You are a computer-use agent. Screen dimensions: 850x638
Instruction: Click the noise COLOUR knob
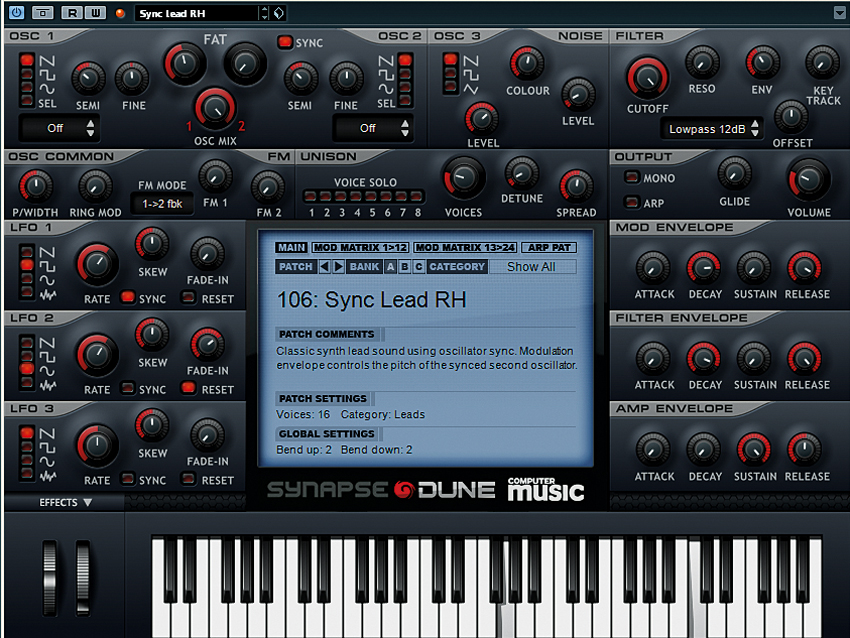(x=527, y=63)
